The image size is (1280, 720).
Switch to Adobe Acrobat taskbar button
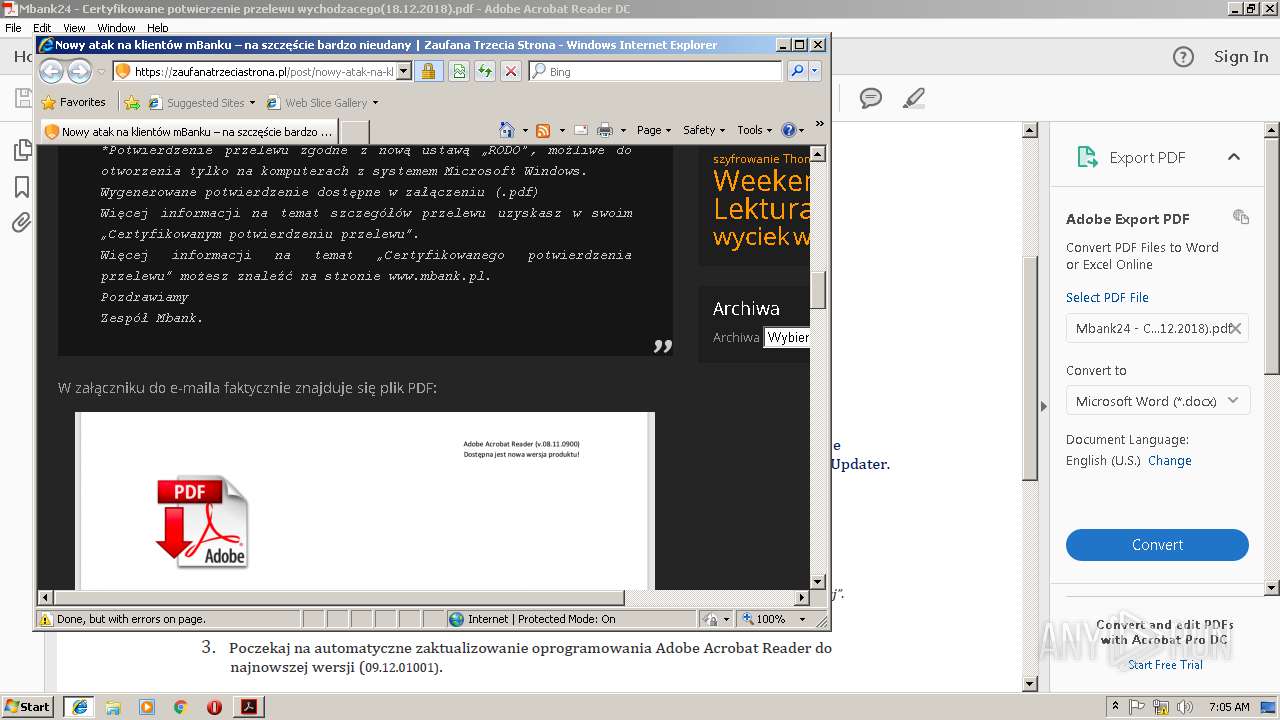tap(248, 707)
